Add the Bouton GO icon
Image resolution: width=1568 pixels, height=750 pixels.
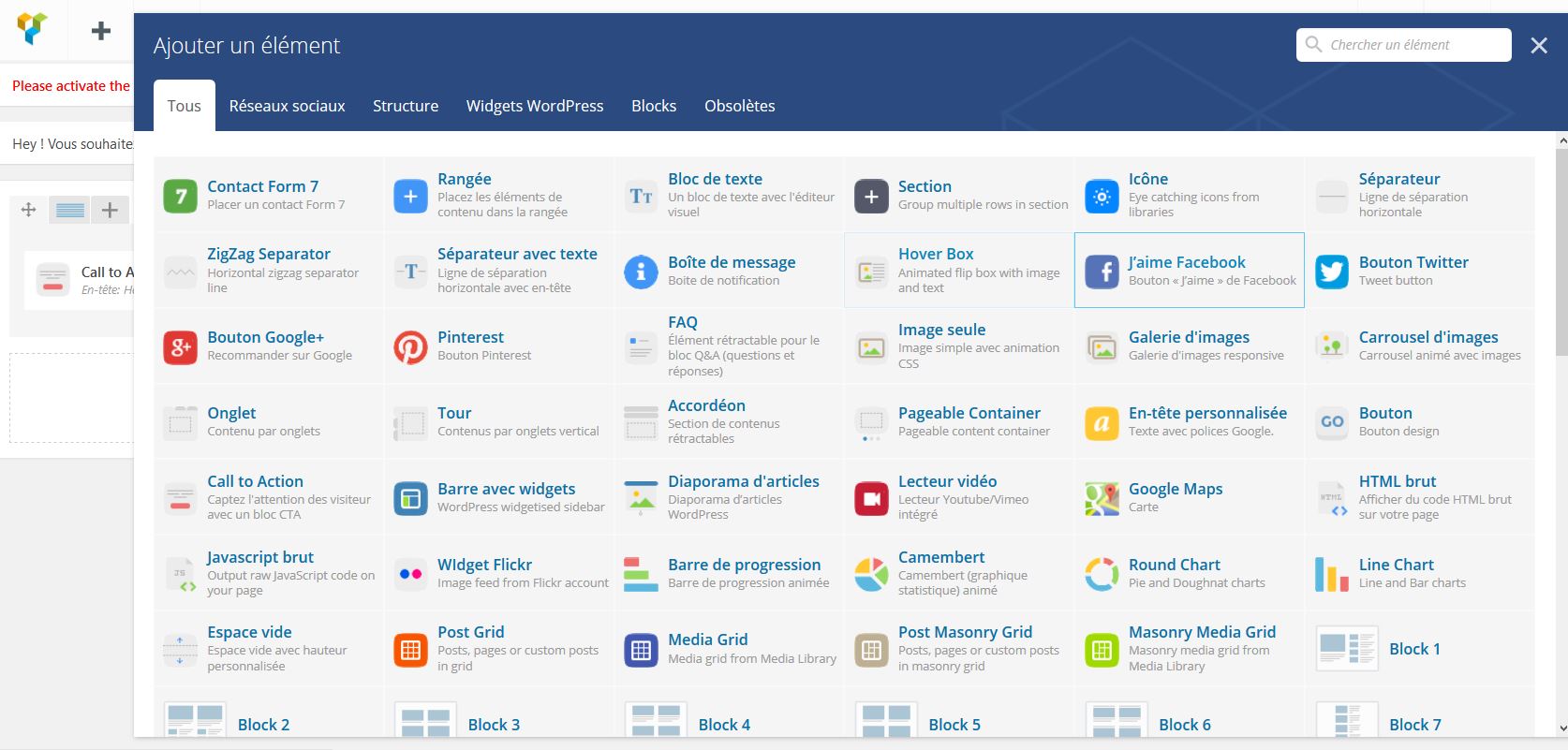(1332, 423)
